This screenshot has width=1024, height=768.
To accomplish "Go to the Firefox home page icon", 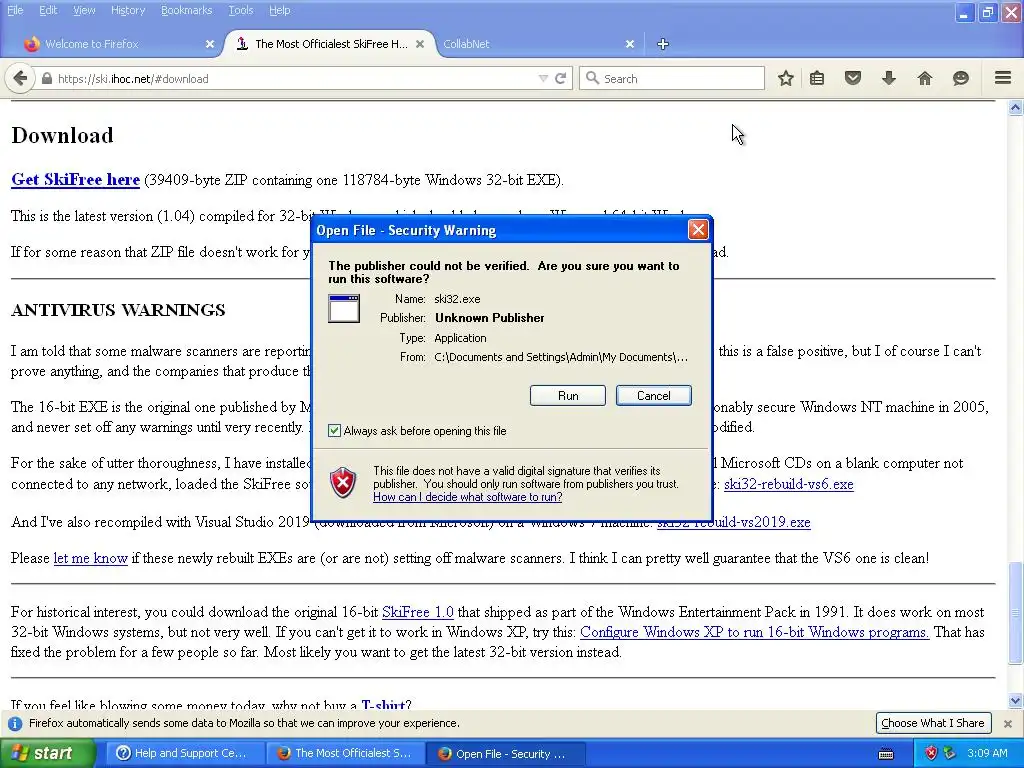I will (x=925, y=78).
